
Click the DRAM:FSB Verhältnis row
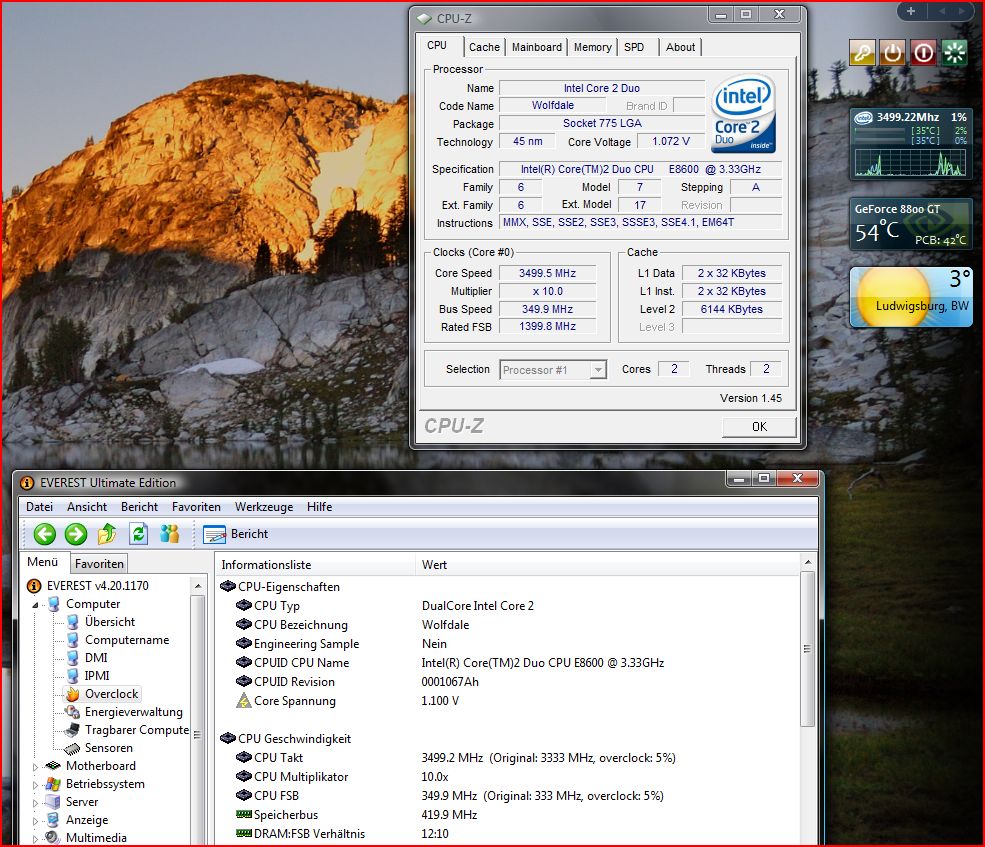coord(508,834)
